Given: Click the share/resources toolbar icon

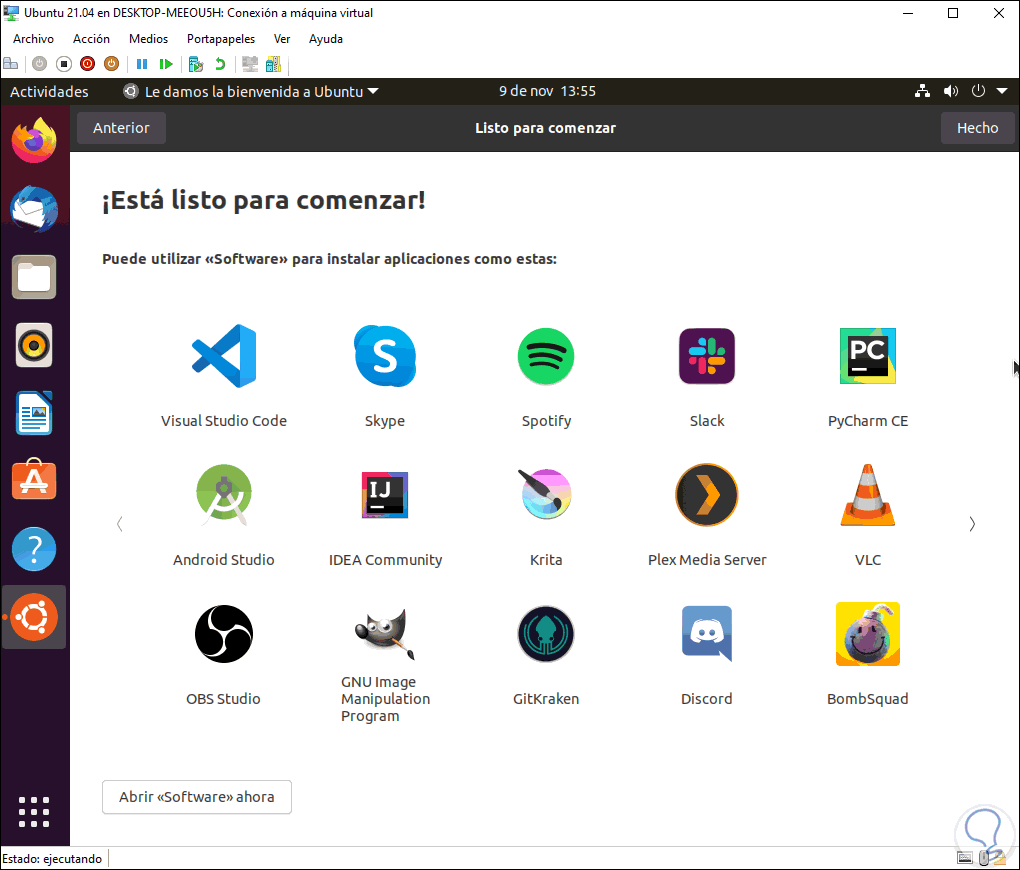Looking at the screenshot, I should (273, 64).
